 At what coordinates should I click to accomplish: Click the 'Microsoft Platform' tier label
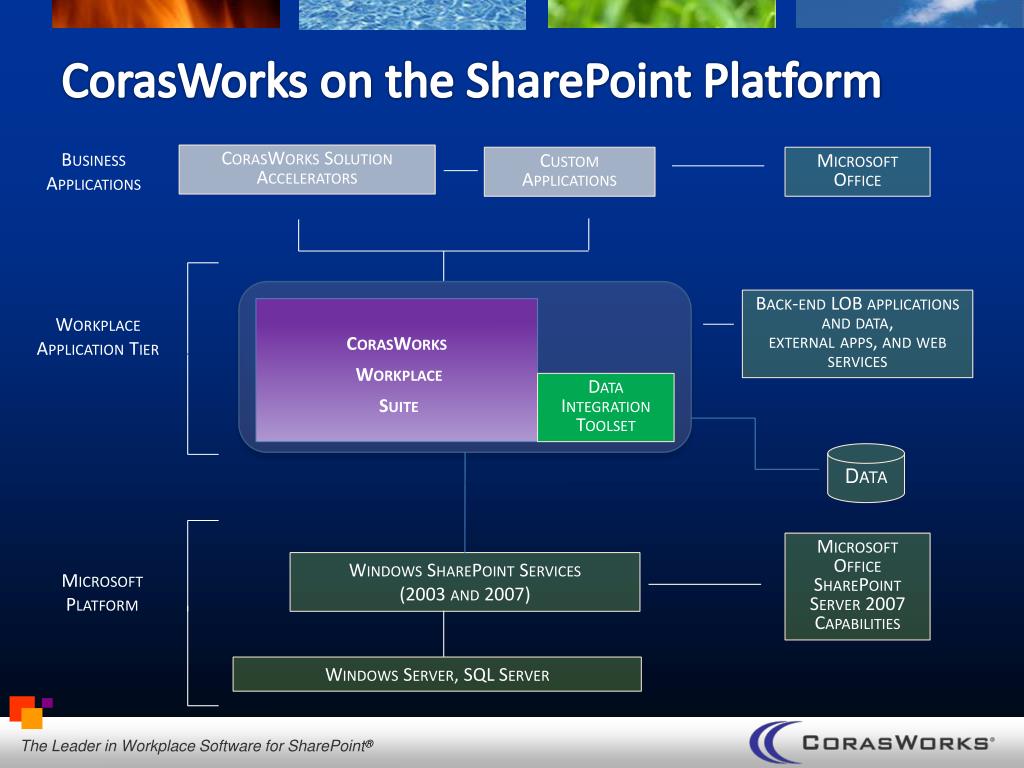(102, 592)
